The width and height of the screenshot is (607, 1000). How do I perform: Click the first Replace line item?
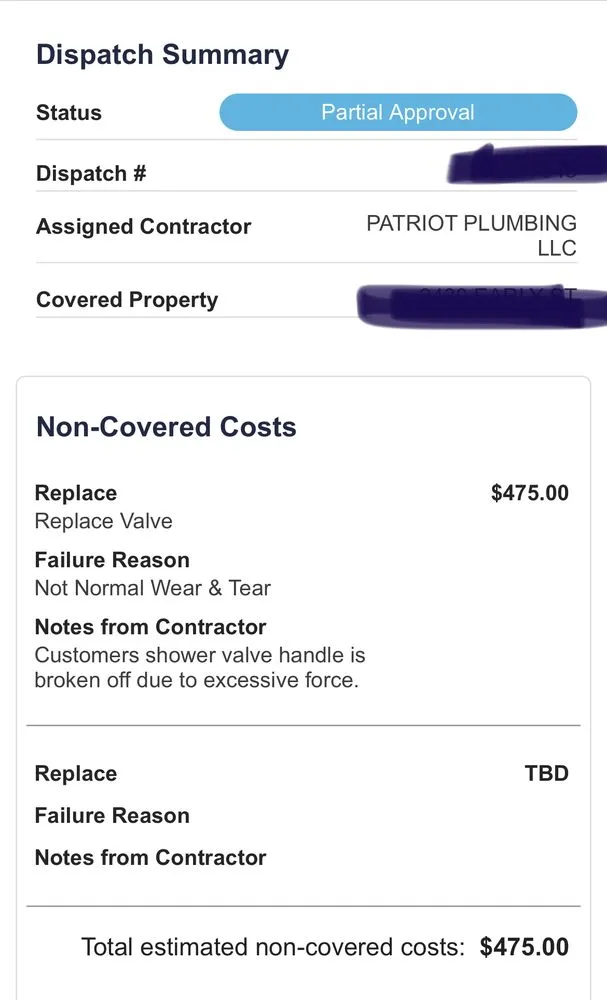(75, 493)
